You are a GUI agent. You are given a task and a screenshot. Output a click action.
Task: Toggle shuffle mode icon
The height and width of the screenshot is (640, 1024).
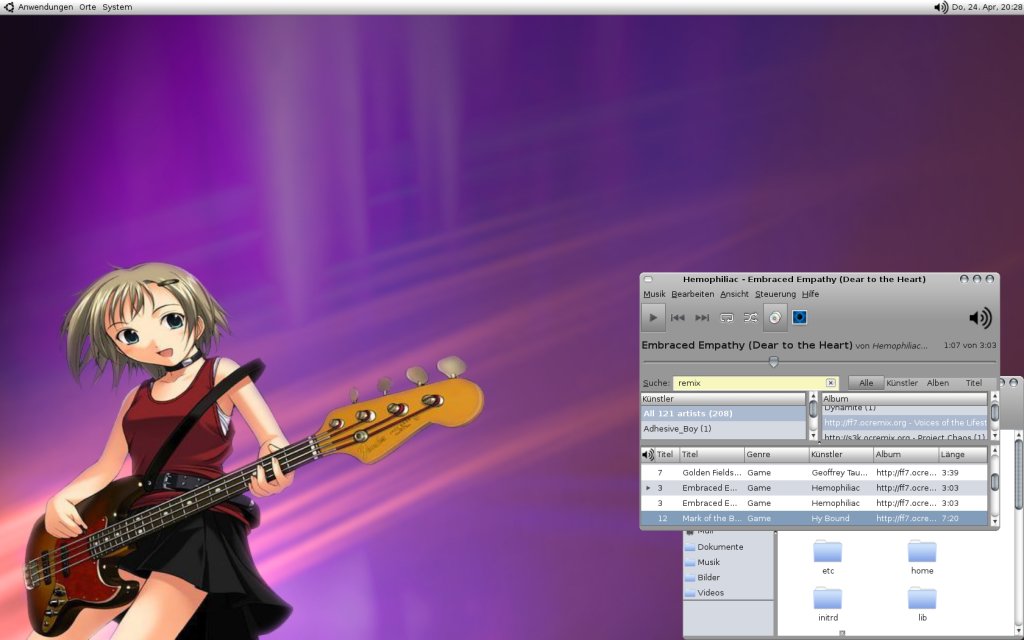point(750,318)
